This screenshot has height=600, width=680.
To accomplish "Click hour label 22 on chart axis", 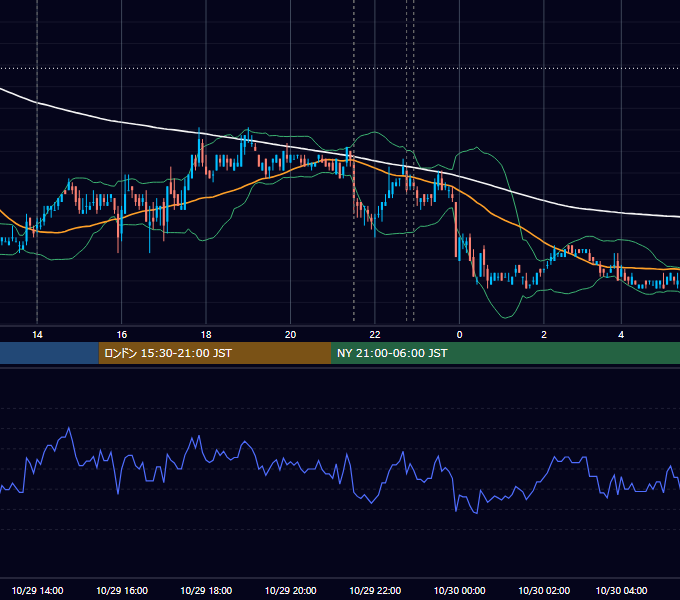I will coord(375,335).
